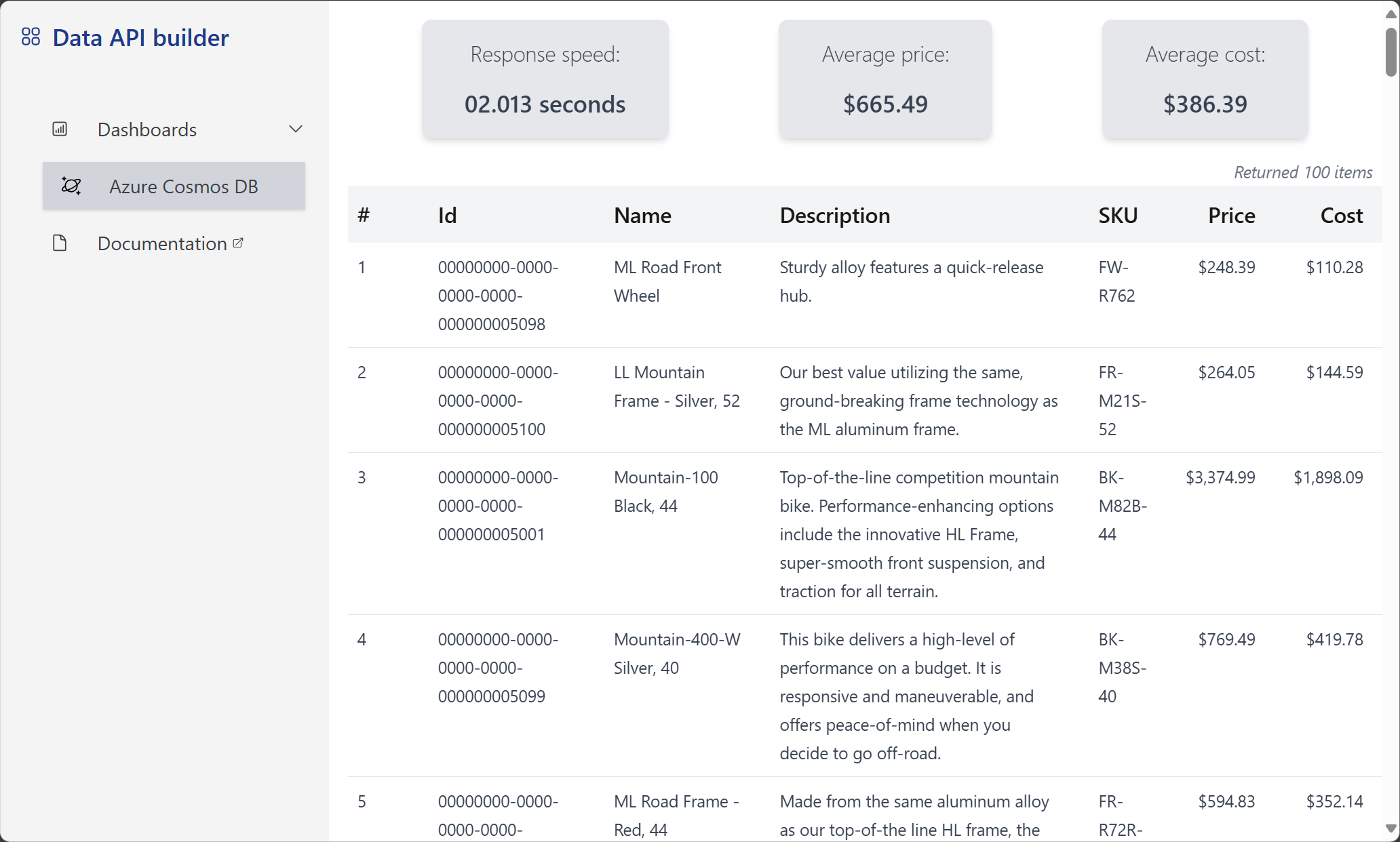Image resolution: width=1400 pixels, height=842 pixels.
Task: Click the Documentation page icon
Action: click(x=60, y=243)
